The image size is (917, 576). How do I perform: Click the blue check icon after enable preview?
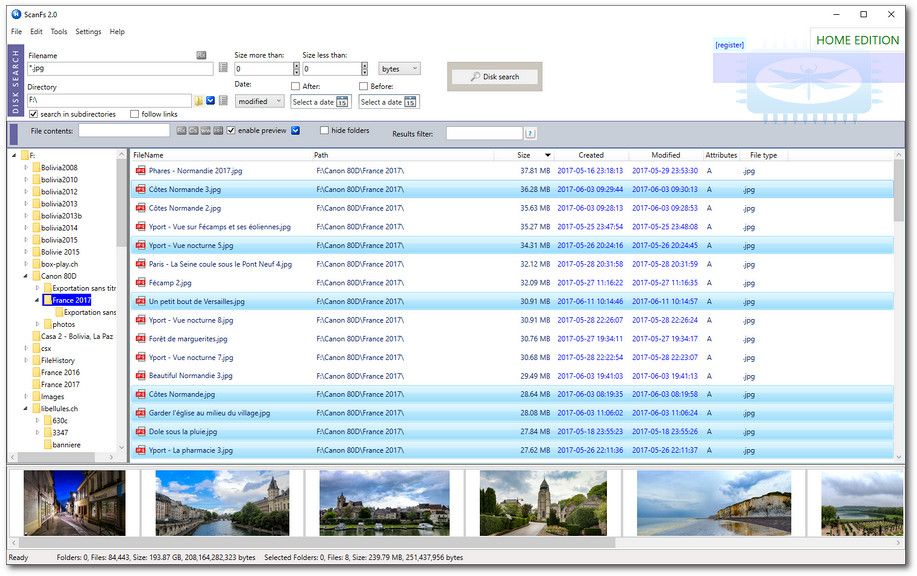(x=296, y=130)
